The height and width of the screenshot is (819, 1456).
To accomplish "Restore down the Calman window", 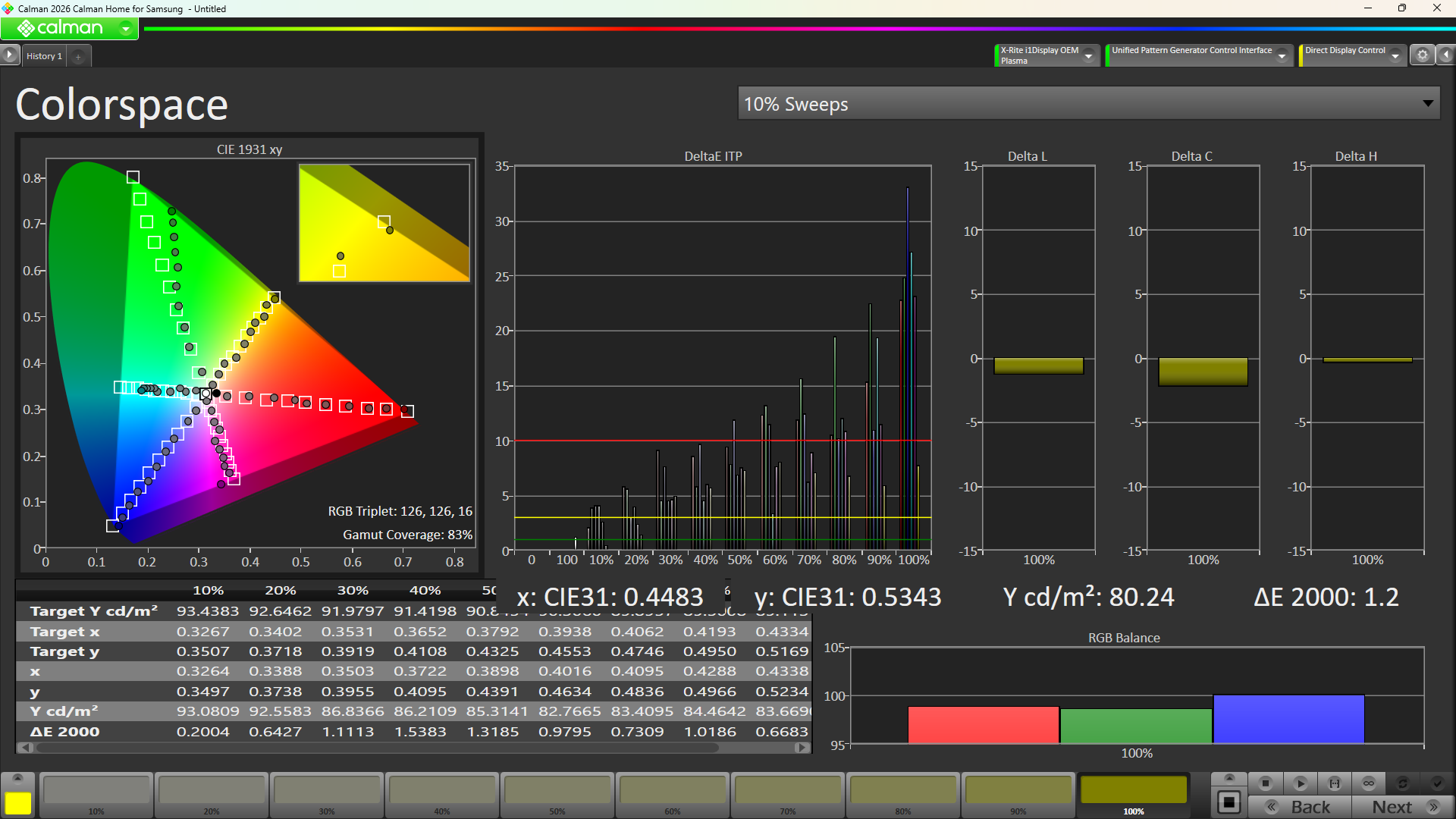I will 1402,8.
